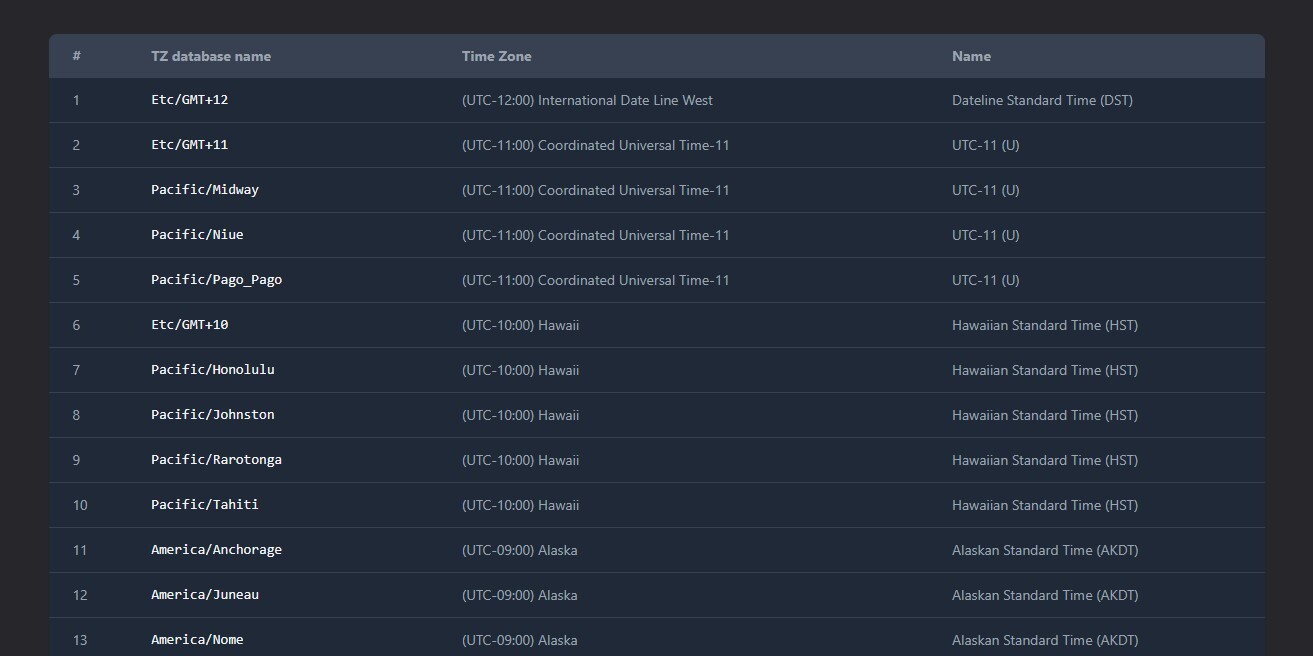This screenshot has height=656, width=1313.
Task: Select Pacific/Honolulu in the table
Action: pyautogui.click(x=213, y=370)
